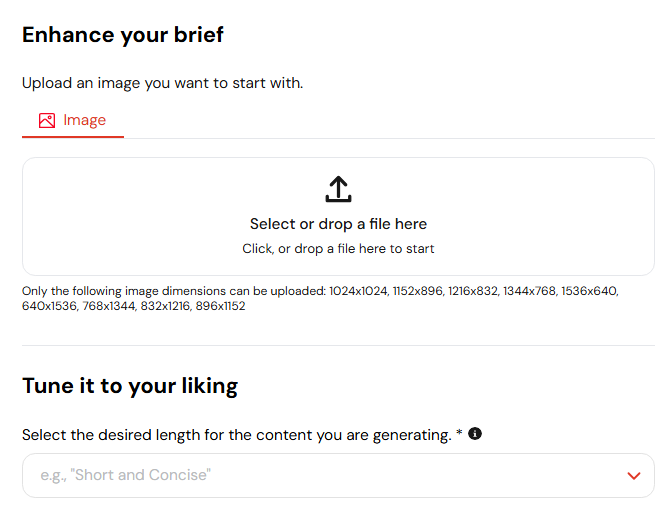Click the red underline beneath Image tab

[73, 137]
